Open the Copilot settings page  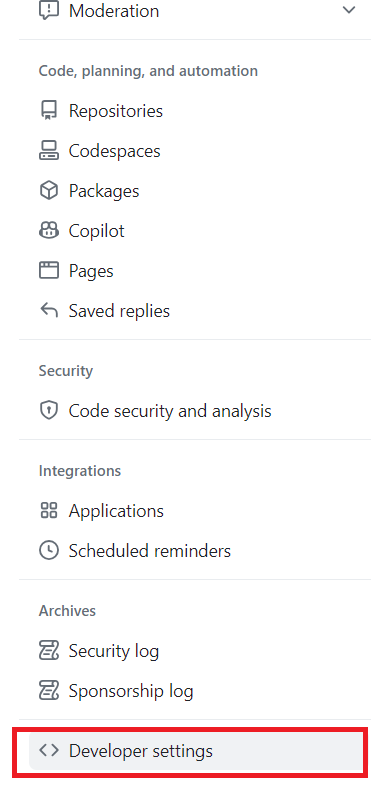[197, 231]
